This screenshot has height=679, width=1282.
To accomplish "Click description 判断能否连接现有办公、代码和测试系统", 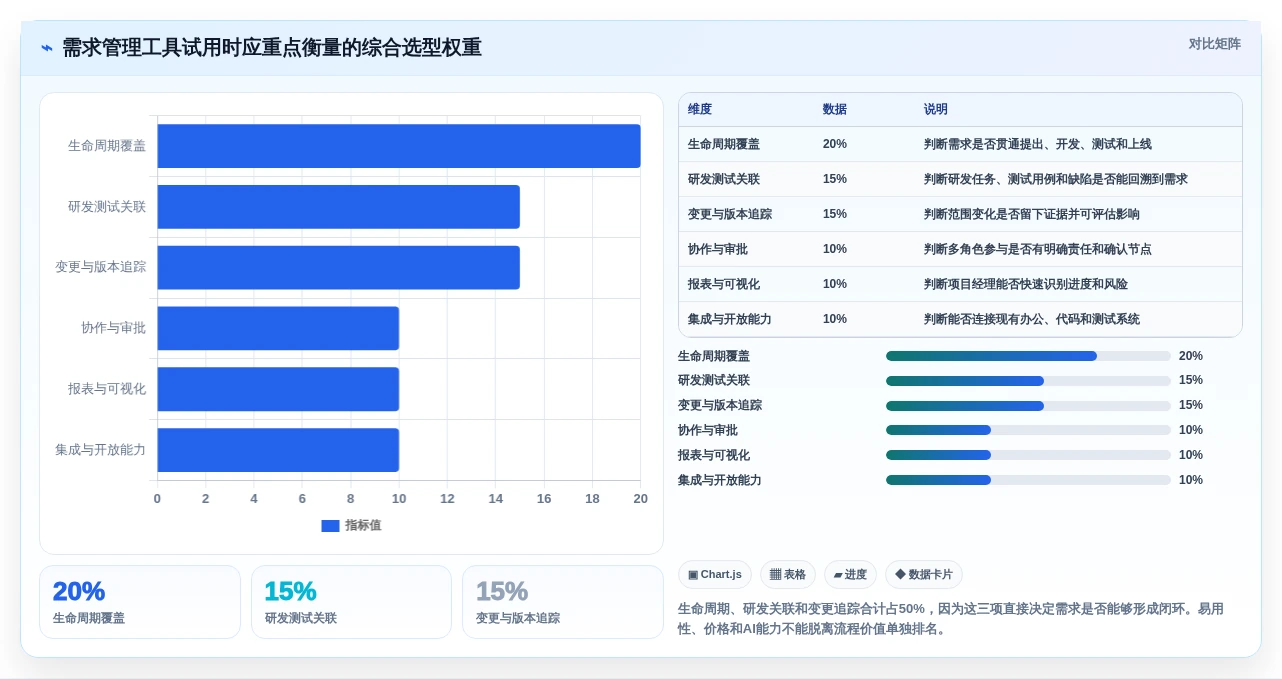I will coord(1032,319).
